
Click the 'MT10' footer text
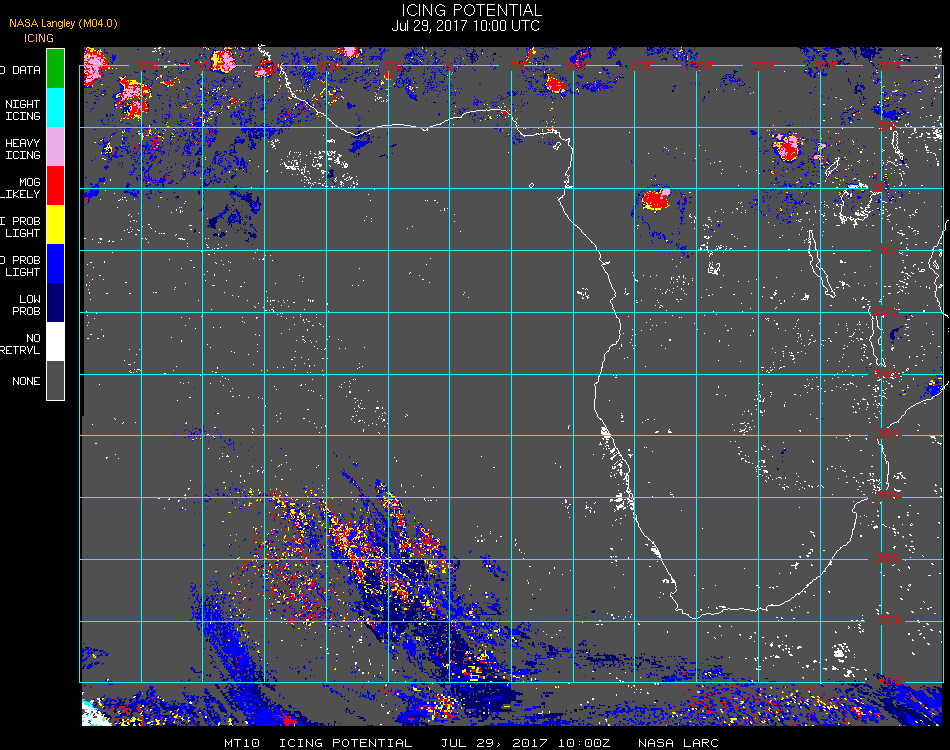[x=242, y=743]
